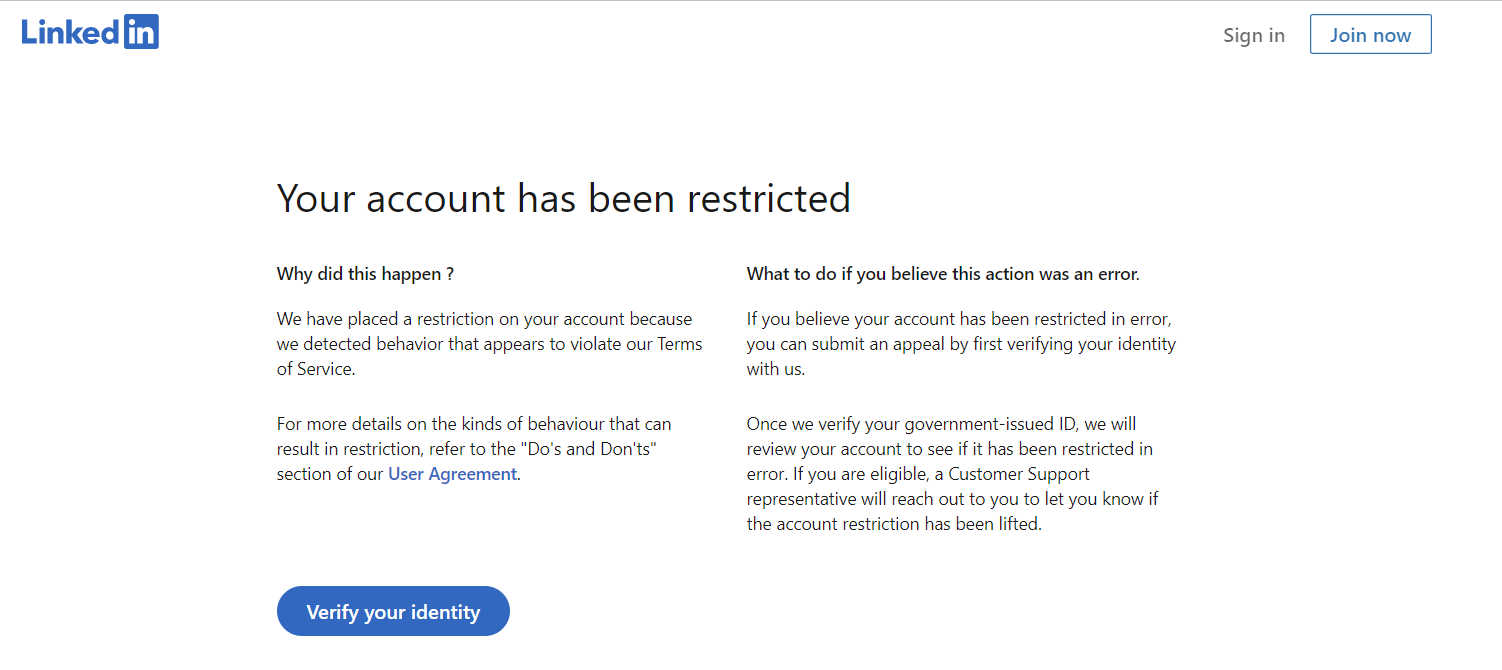The width and height of the screenshot is (1502, 670).
Task: Open the User Agreement link
Action: coord(452,474)
